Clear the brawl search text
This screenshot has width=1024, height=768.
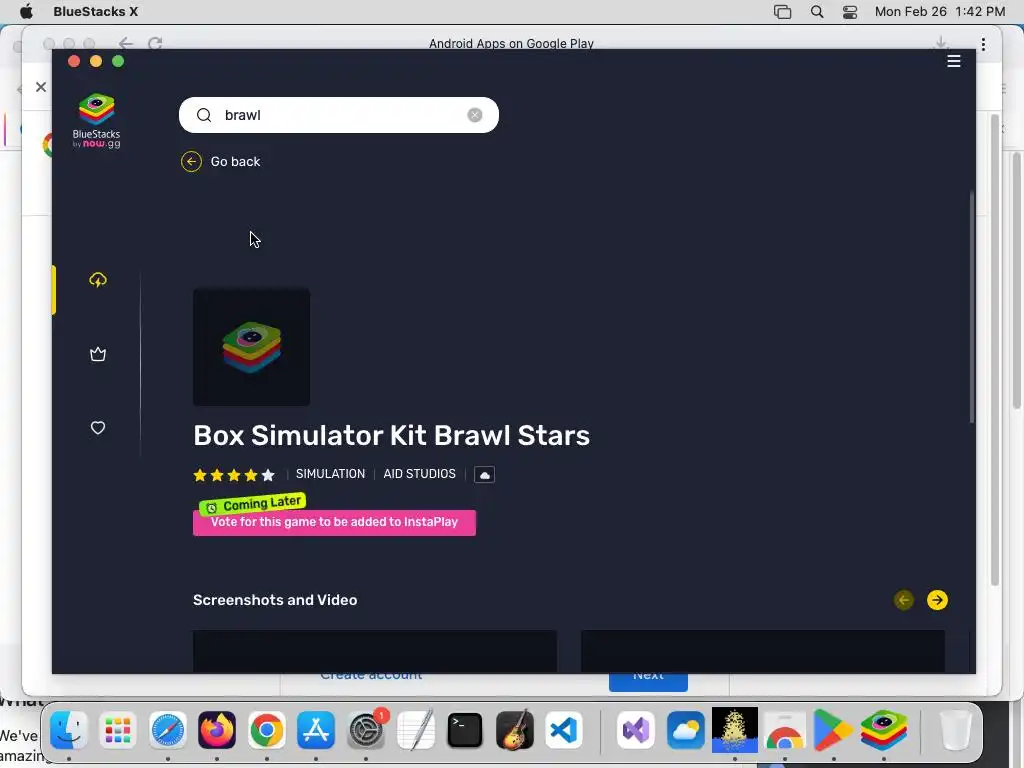[475, 115]
